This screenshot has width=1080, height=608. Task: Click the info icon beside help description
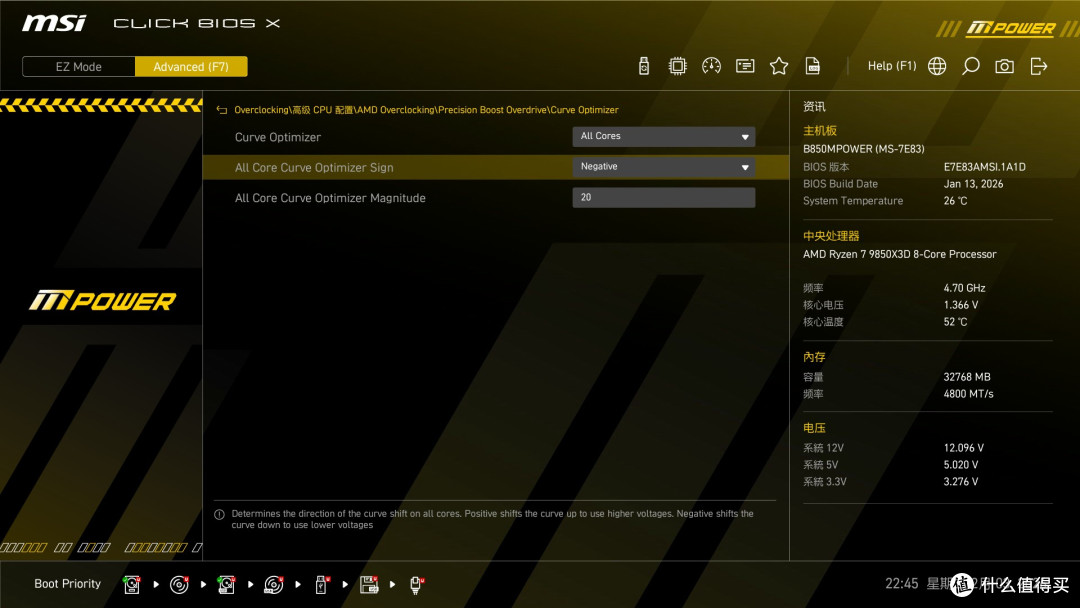219,514
